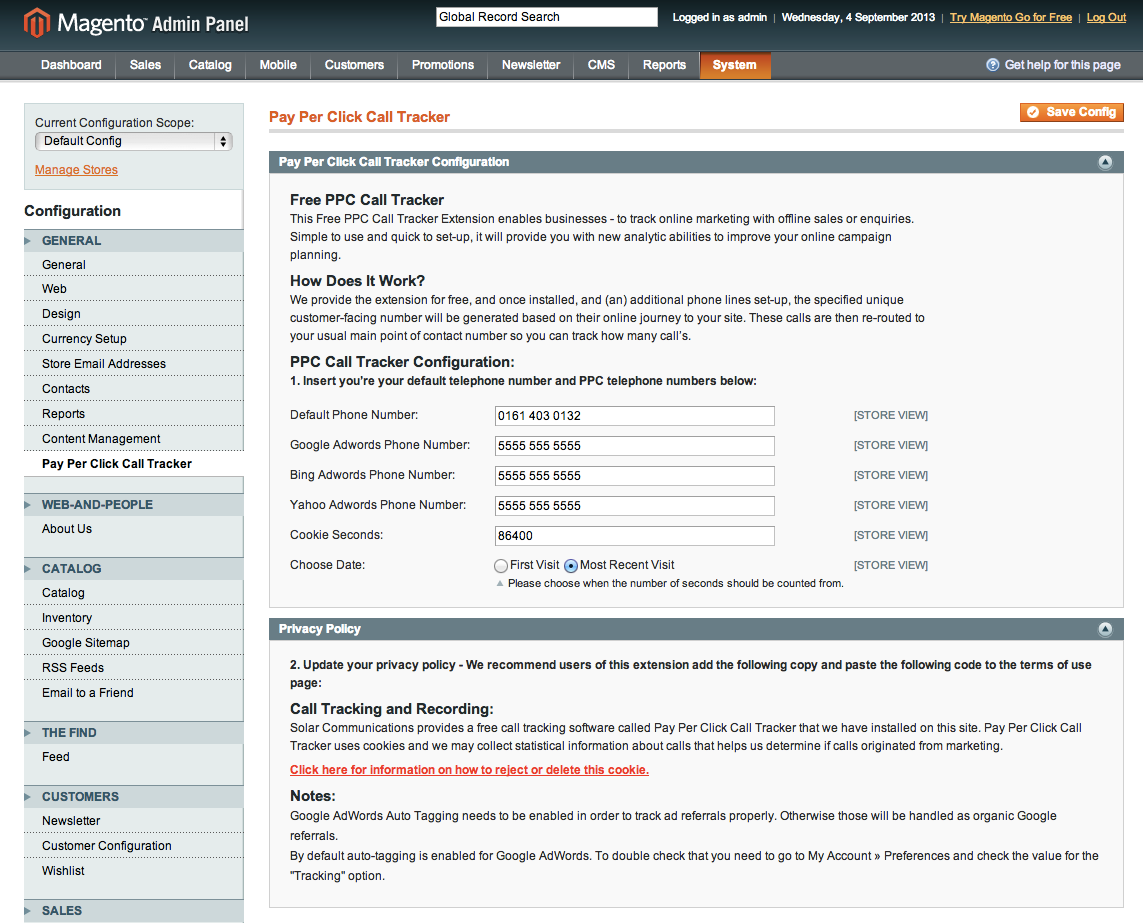Click the Magento logo icon
The image size is (1143, 923).
[37, 23]
